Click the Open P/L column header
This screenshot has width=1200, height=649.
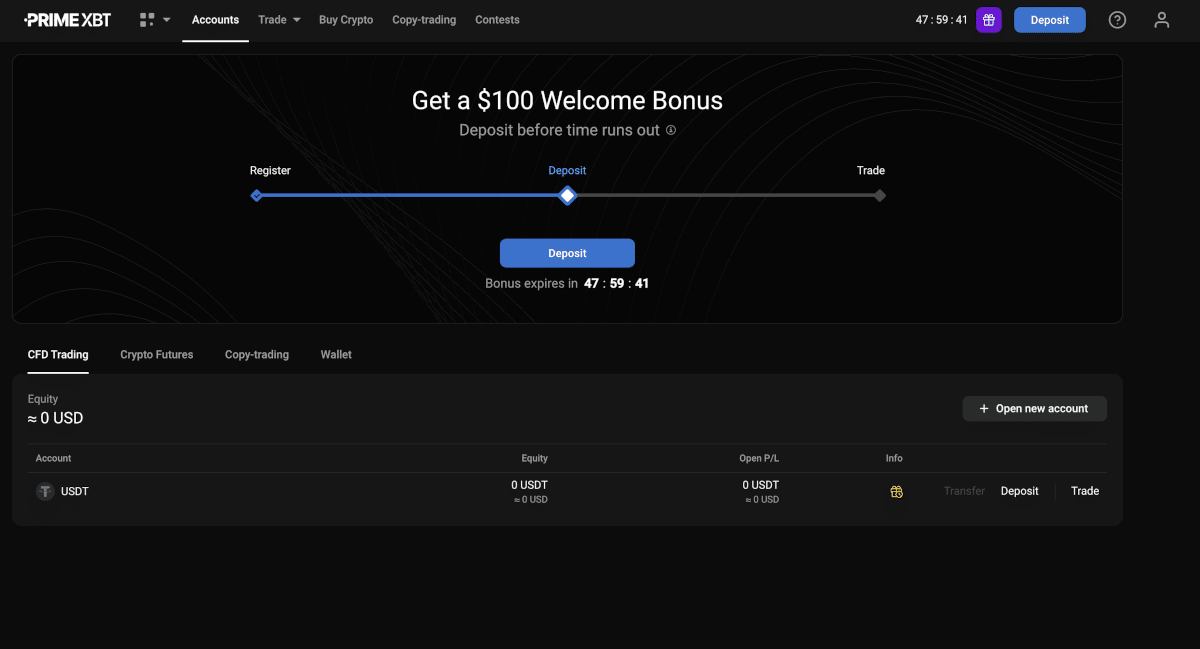(x=759, y=458)
